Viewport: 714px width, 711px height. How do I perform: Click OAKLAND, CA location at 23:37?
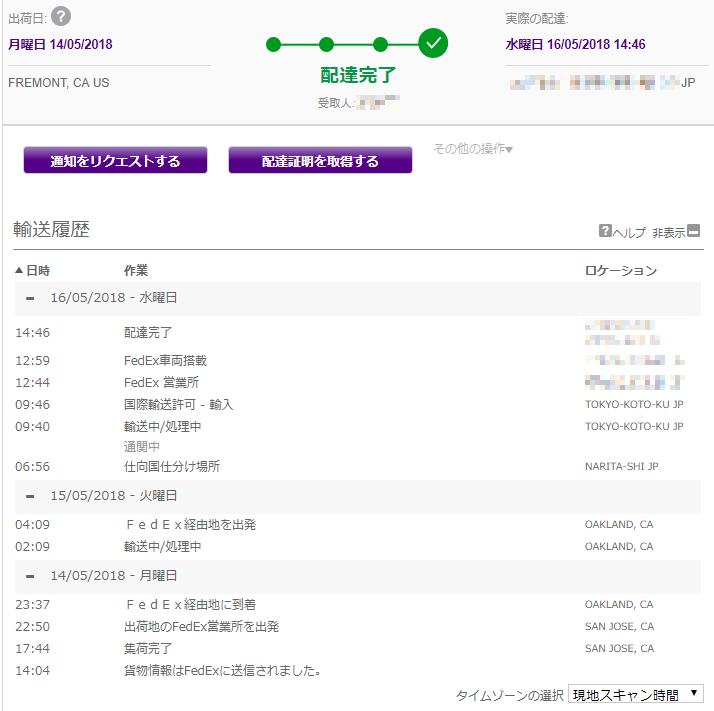[x=619, y=605]
